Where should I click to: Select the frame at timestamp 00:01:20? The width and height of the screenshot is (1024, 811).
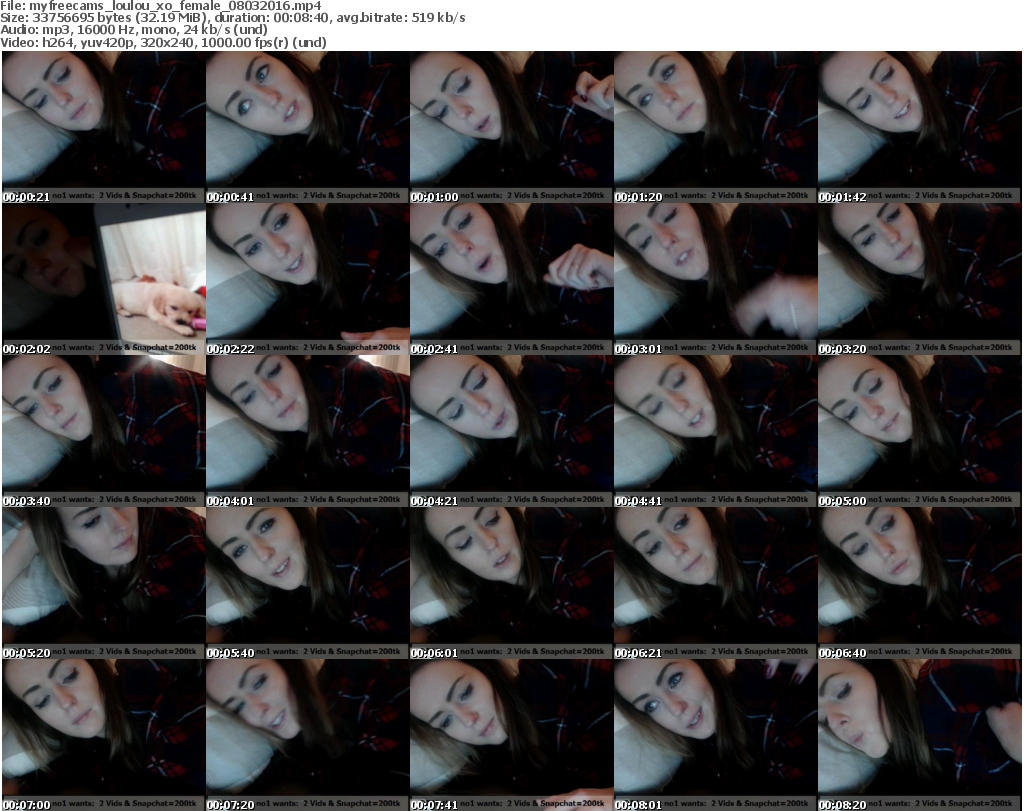pos(715,127)
